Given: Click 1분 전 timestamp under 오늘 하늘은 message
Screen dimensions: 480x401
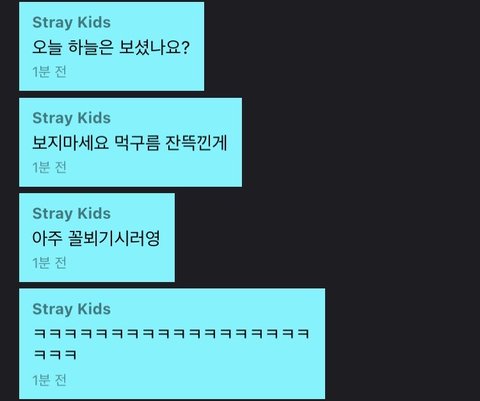Looking at the screenshot, I should coord(49,72).
